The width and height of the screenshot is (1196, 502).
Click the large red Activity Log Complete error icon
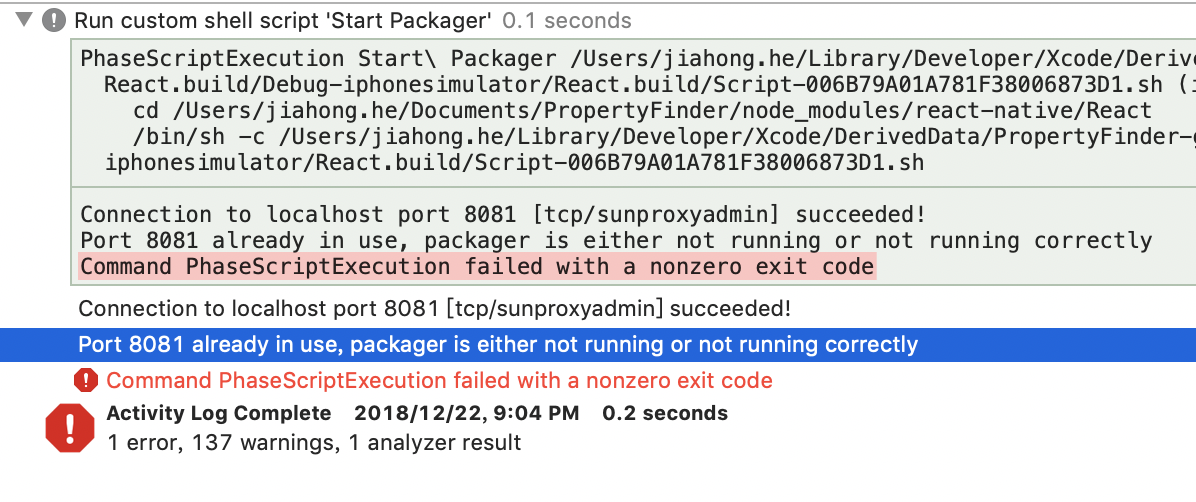[x=69, y=428]
